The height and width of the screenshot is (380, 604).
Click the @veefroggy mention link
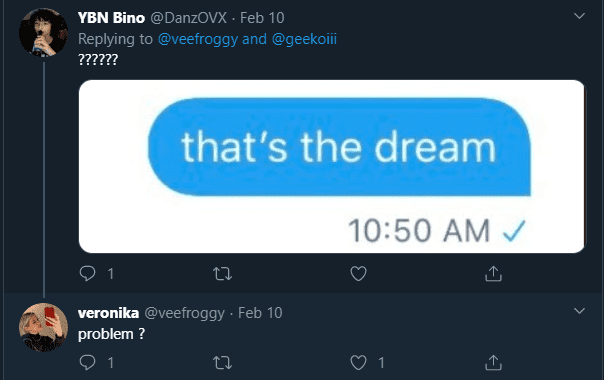tap(198, 39)
